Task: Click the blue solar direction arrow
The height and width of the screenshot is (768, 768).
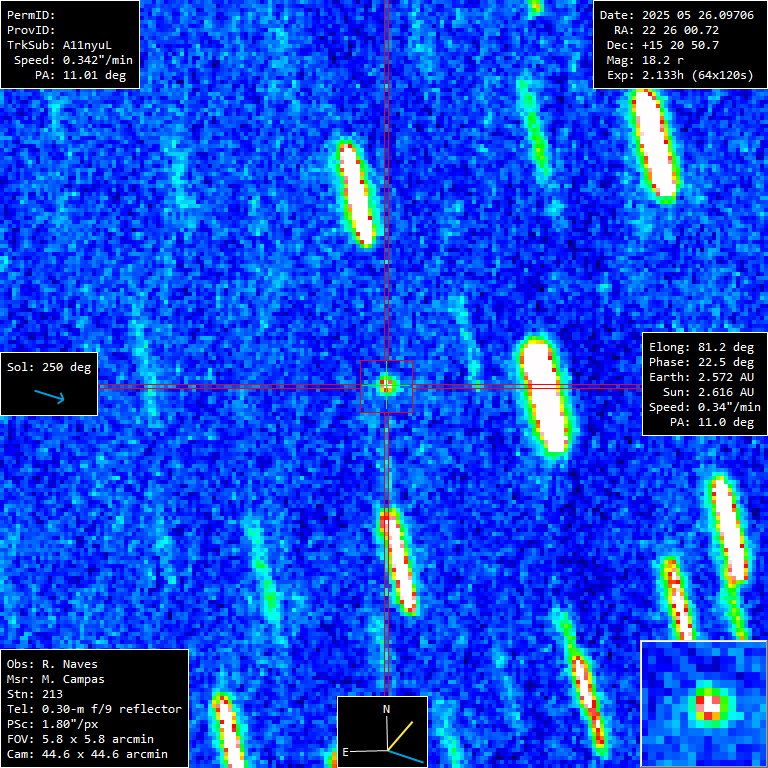Action: 49,396
